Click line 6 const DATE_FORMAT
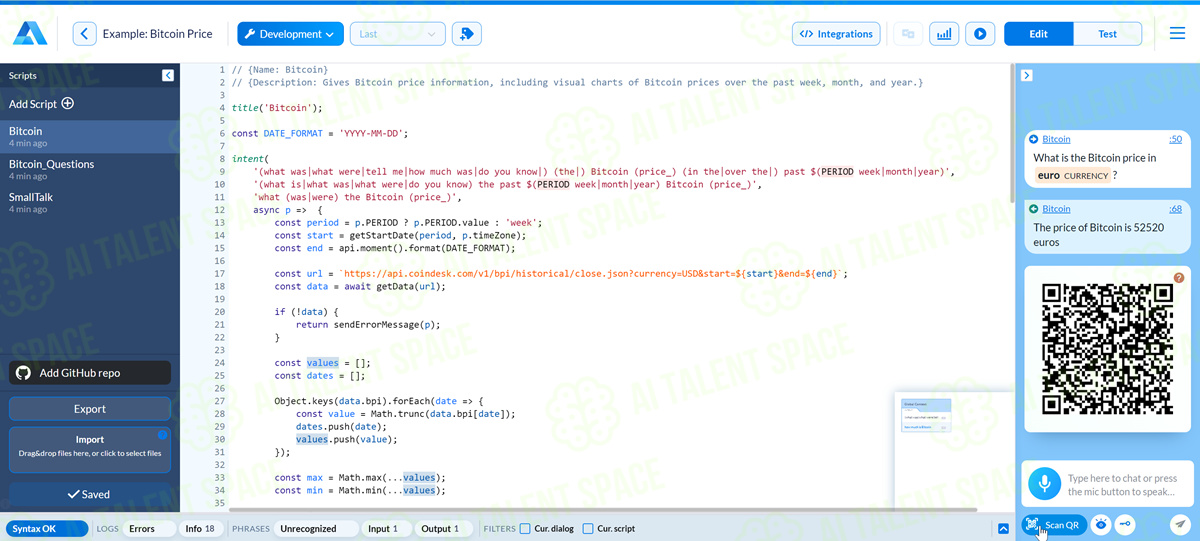The height and width of the screenshot is (541, 1200). tap(320, 133)
